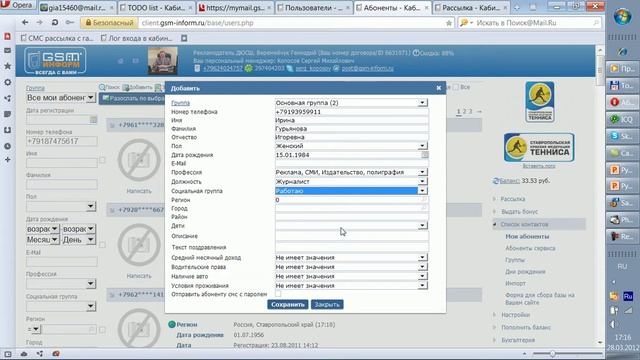Open СМС рассылка bookmark bar link
640x360 pixels.
tap(57, 38)
